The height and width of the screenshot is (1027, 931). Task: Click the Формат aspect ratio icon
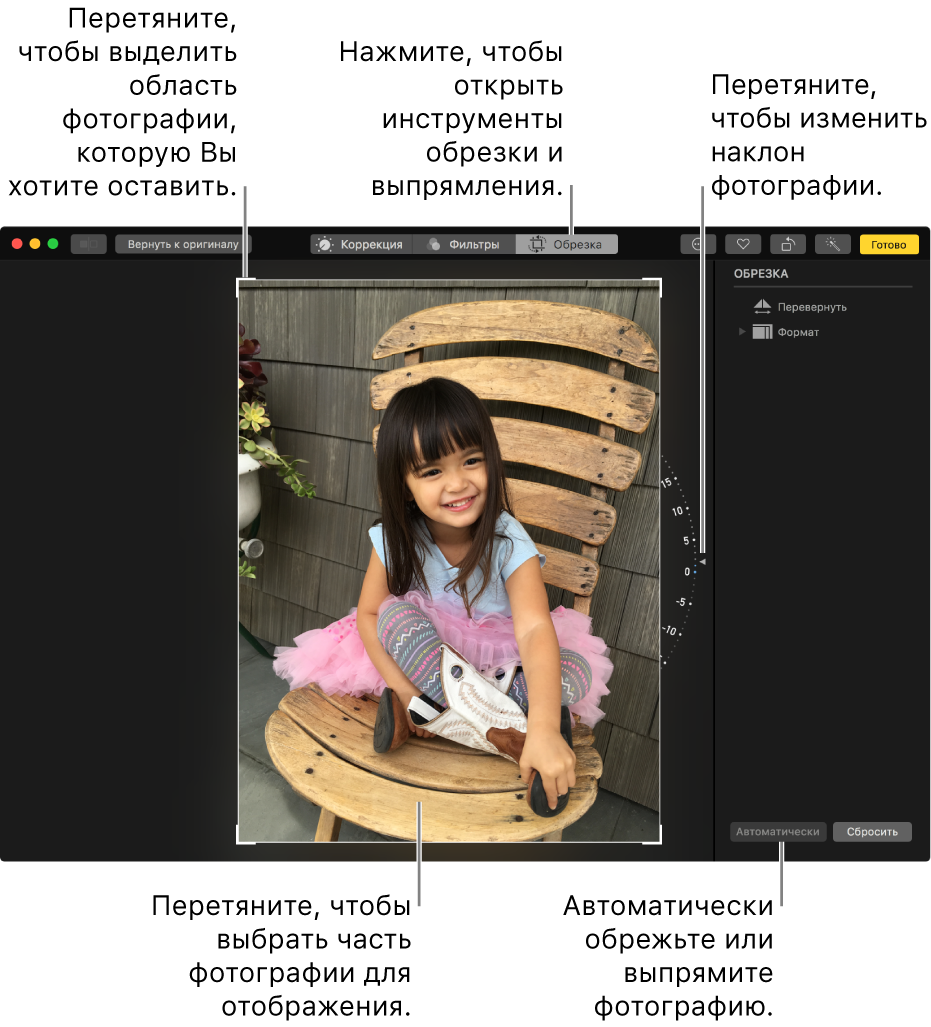pyautogui.click(x=763, y=332)
